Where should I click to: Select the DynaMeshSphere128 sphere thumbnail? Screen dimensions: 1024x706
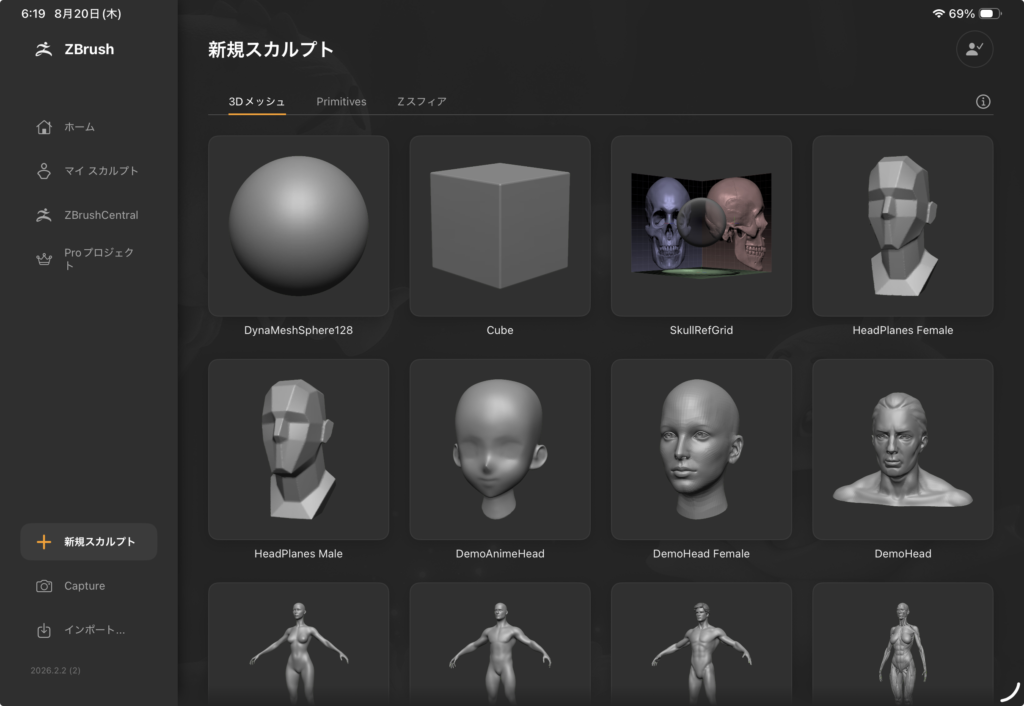pos(298,226)
